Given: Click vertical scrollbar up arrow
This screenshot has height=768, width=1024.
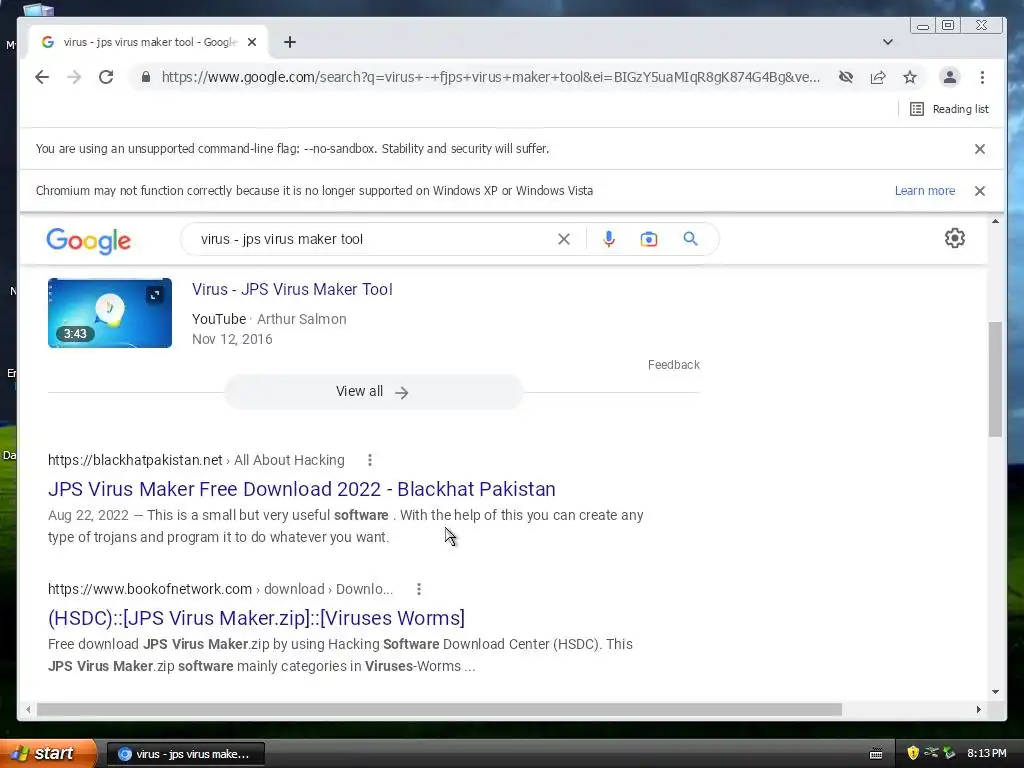Looking at the screenshot, I should tap(995, 222).
